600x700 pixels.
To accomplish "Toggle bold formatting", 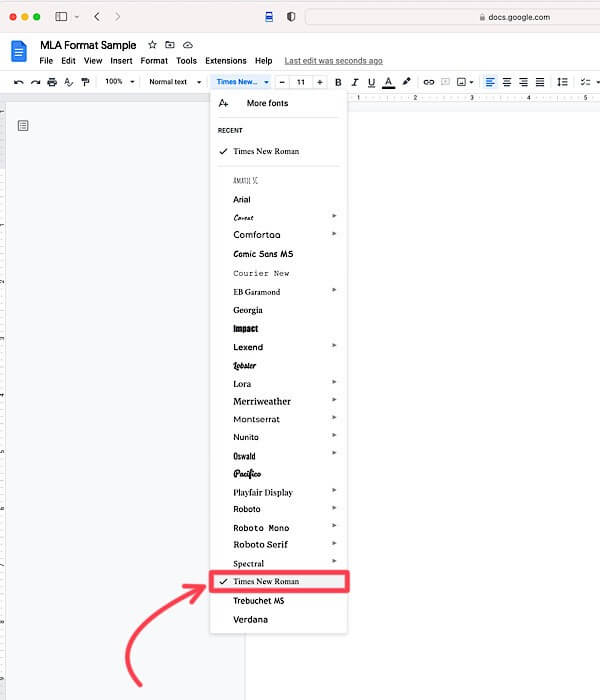I will coord(338,82).
